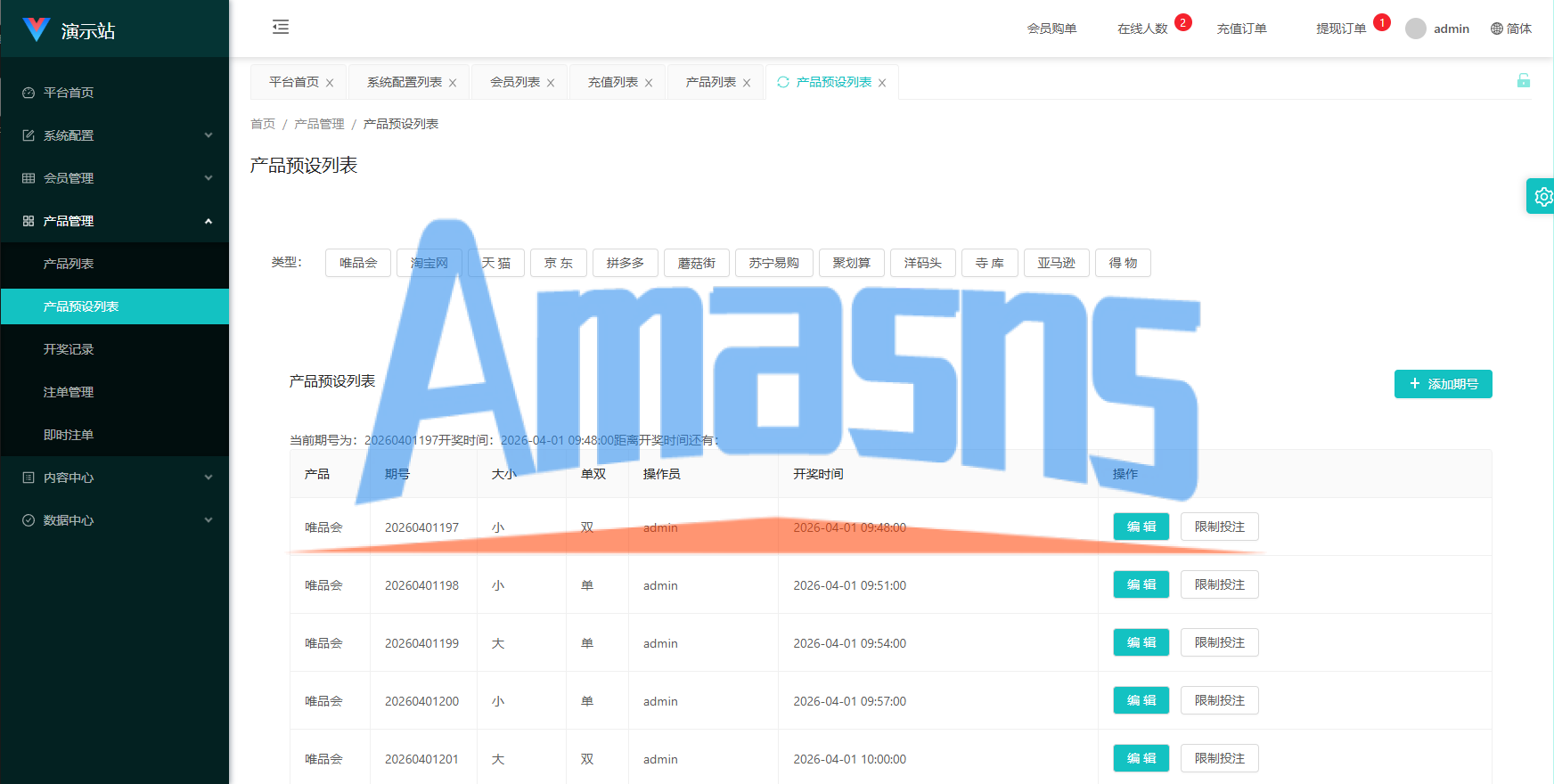Select 苏宁易购 type filter
This screenshot has height=784, width=1554.
click(x=774, y=263)
